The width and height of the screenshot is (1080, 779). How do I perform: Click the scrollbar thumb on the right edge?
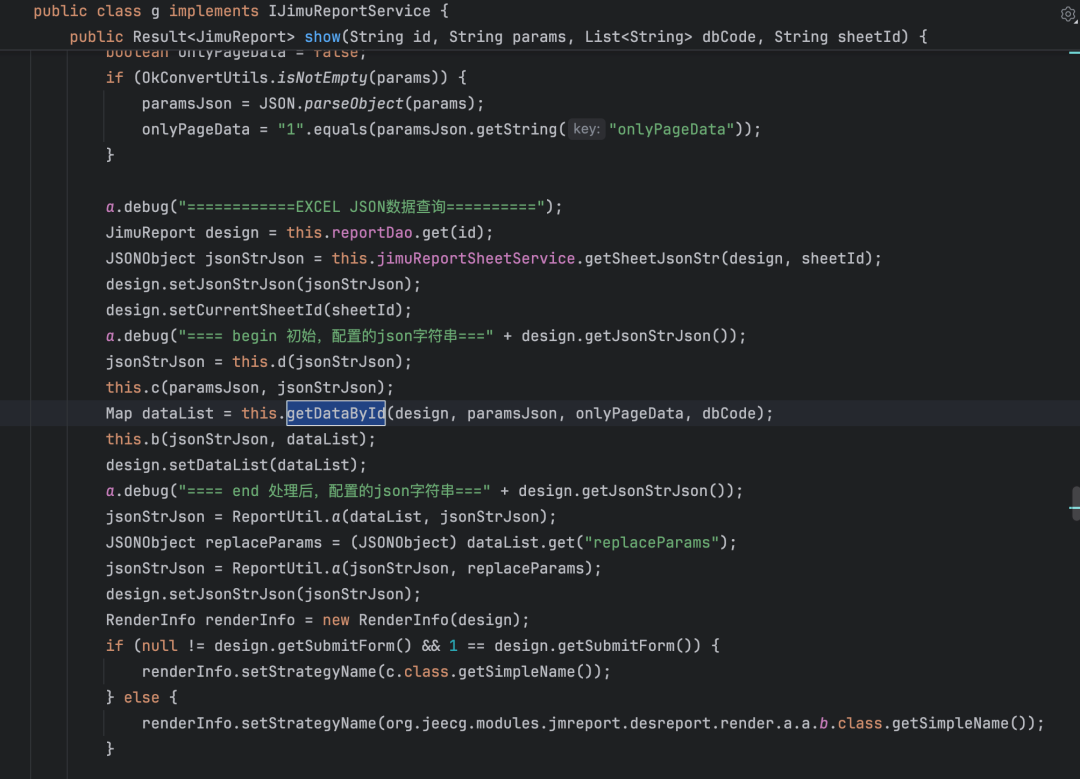point(1076,503)
